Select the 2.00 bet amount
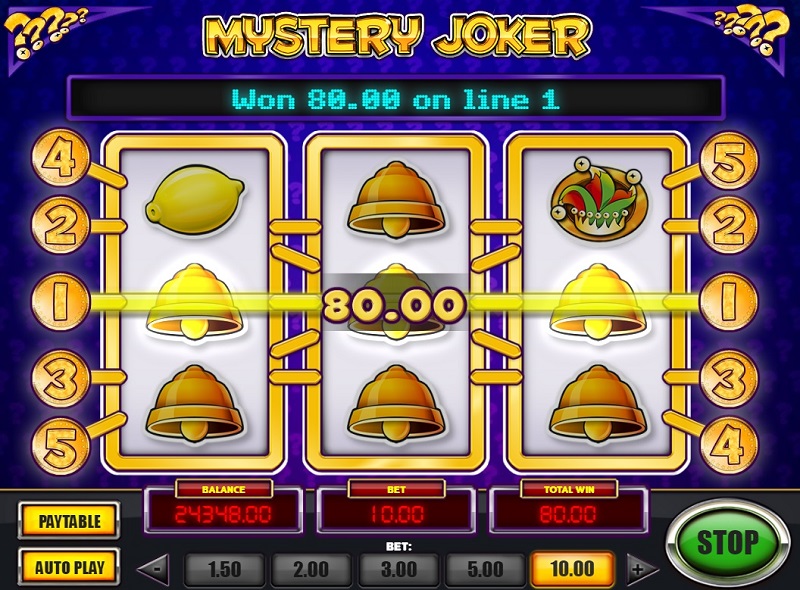This screenshot has height=590, width=800. (x=311, y=569)
